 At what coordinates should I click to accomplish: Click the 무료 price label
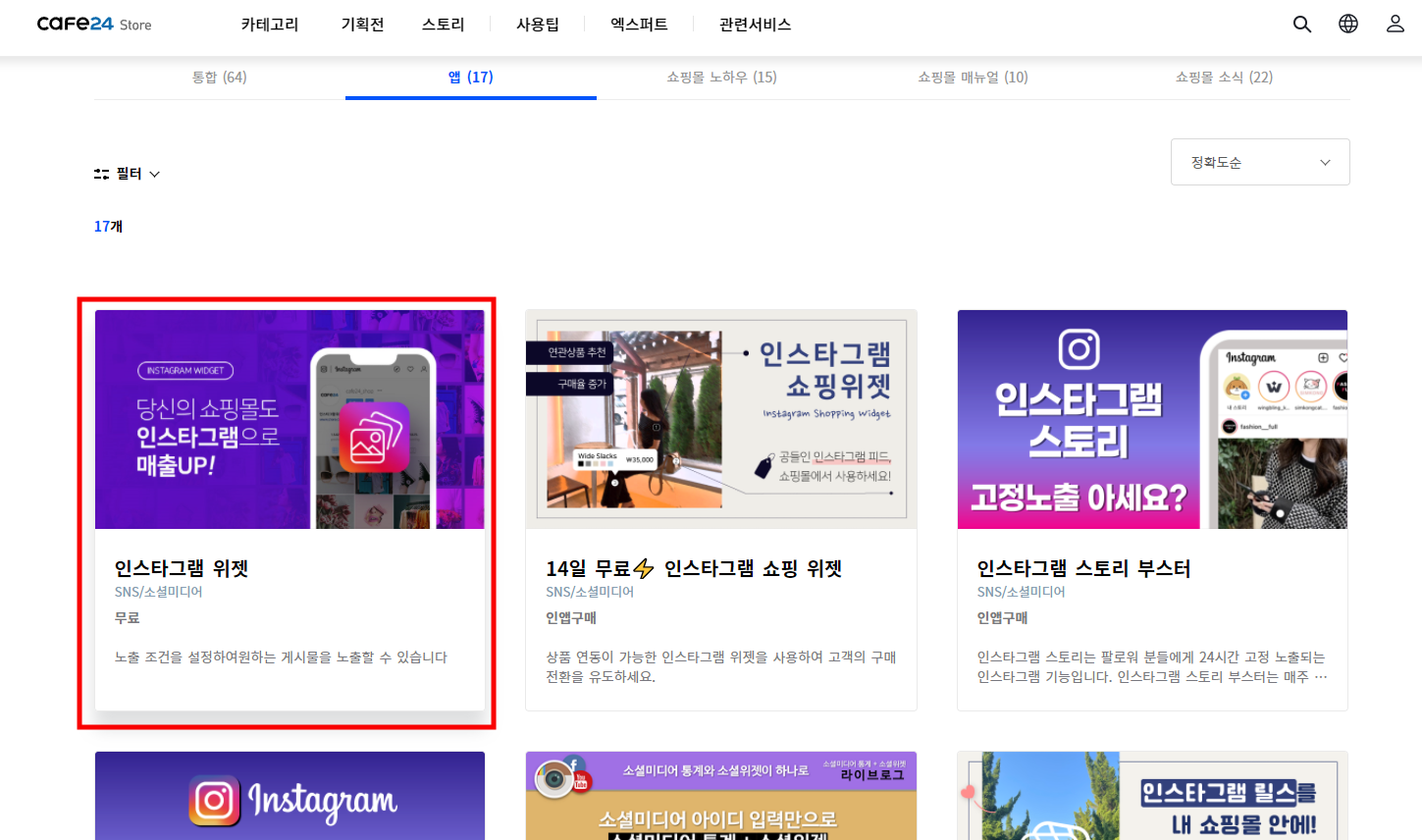128,618
